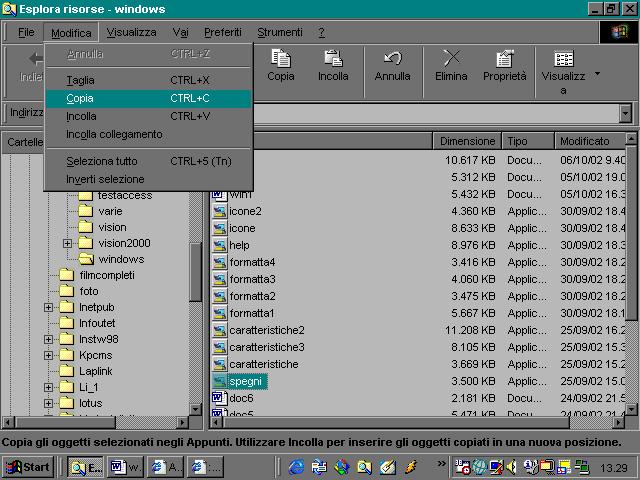The image size is (640, 480).
Task: Click the task scheduler tray icon
Action: click(x=463, y=467)
